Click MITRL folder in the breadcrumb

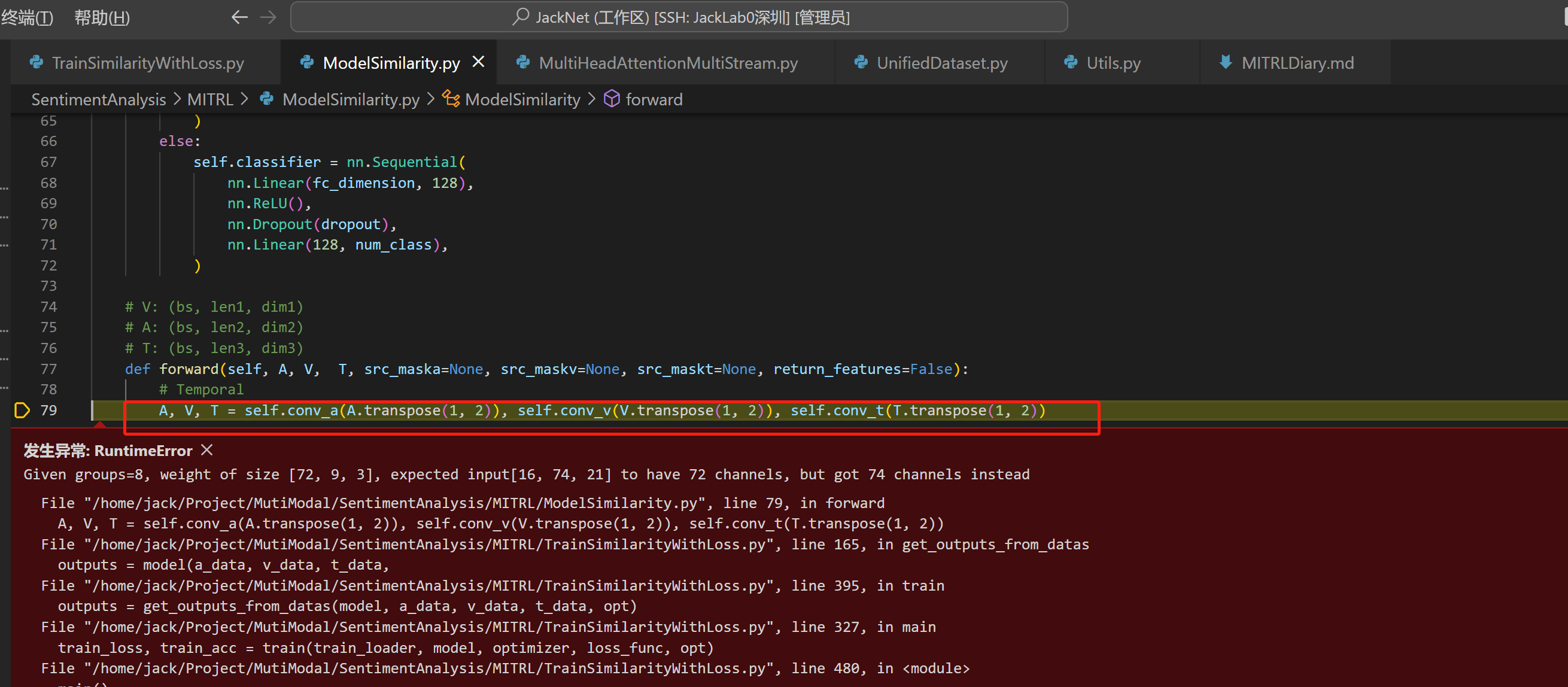point(210,99)
